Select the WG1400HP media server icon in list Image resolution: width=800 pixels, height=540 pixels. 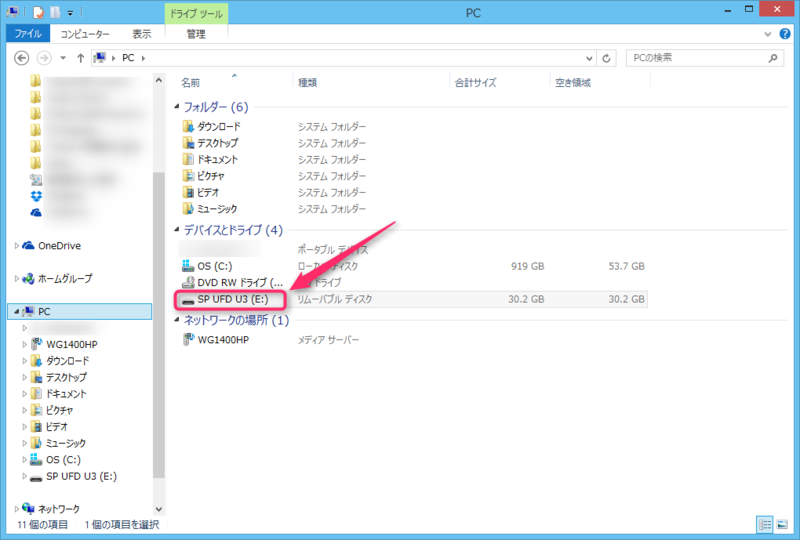[188, 339]
